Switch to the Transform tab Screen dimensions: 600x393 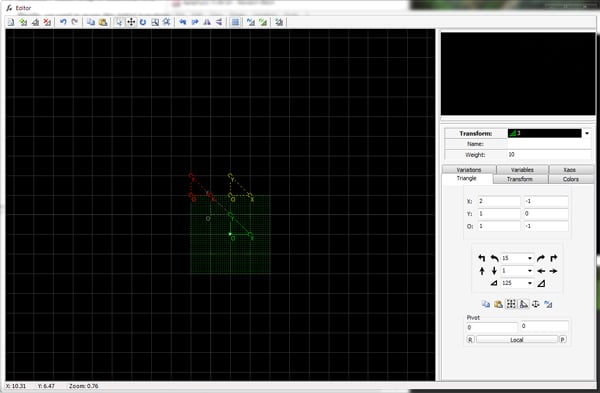(x=520, y=179)
